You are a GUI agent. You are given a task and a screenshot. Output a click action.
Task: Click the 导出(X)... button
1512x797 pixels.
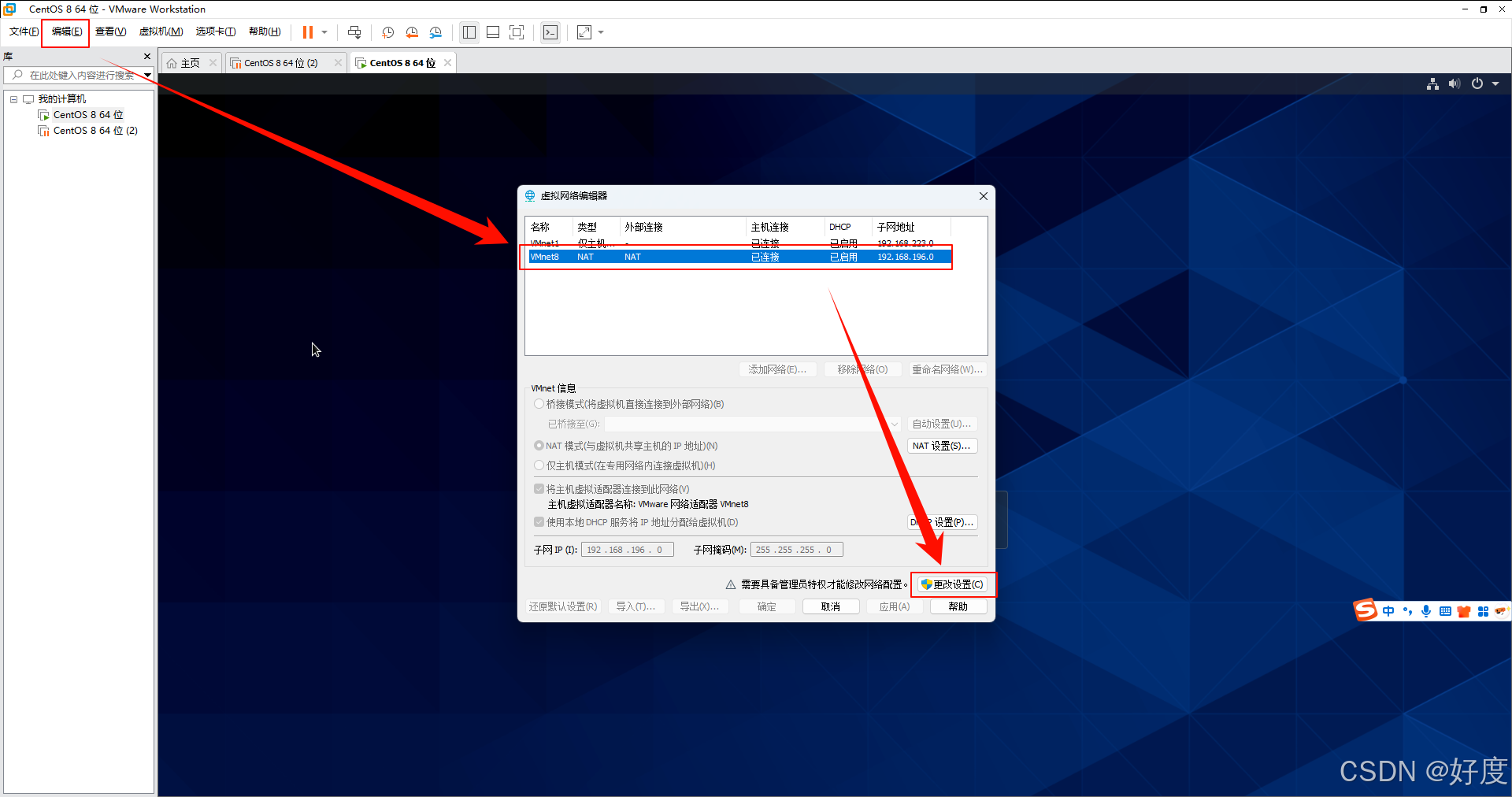[699, 606]
